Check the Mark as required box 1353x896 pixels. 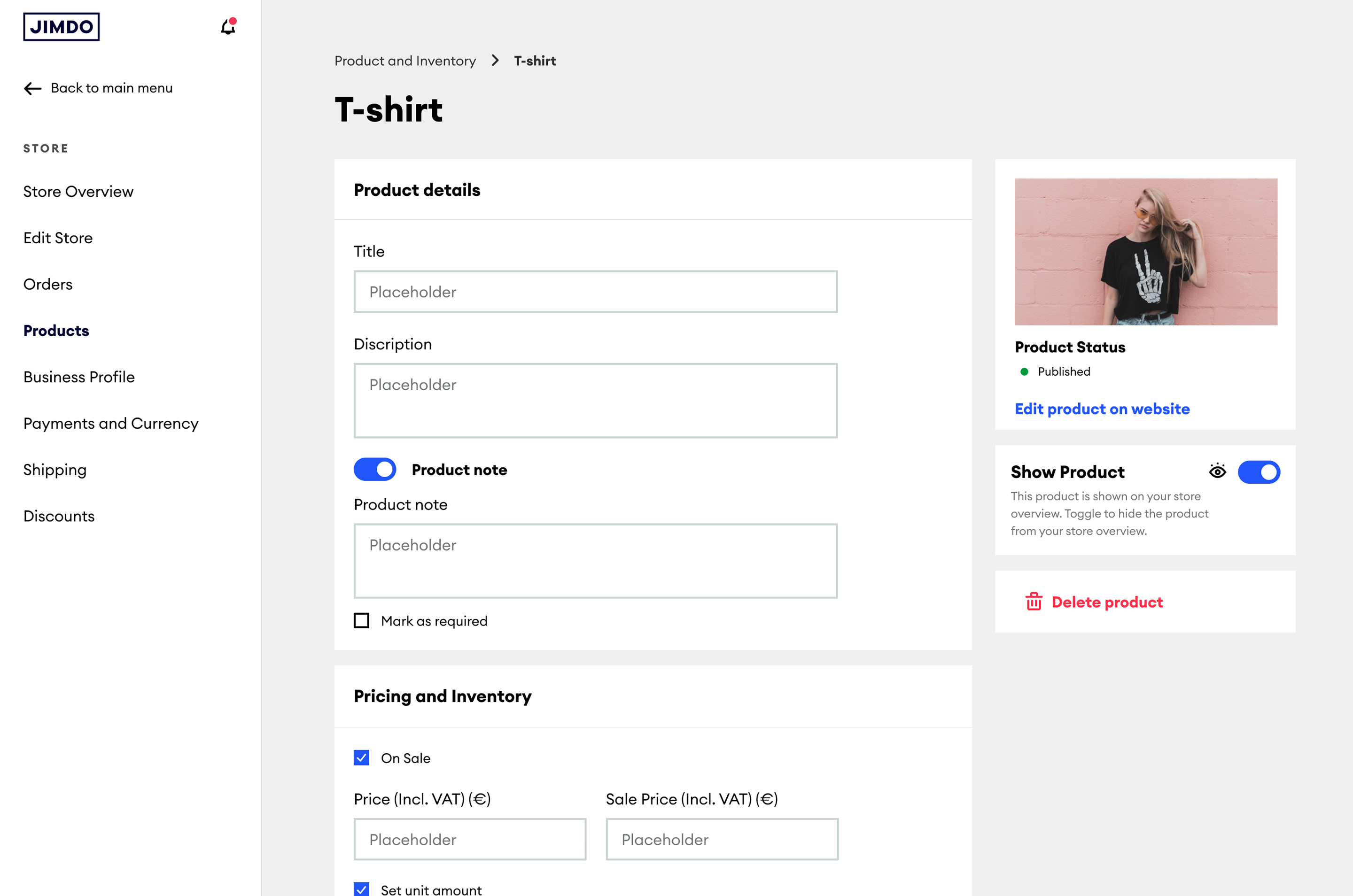point(361,620)
